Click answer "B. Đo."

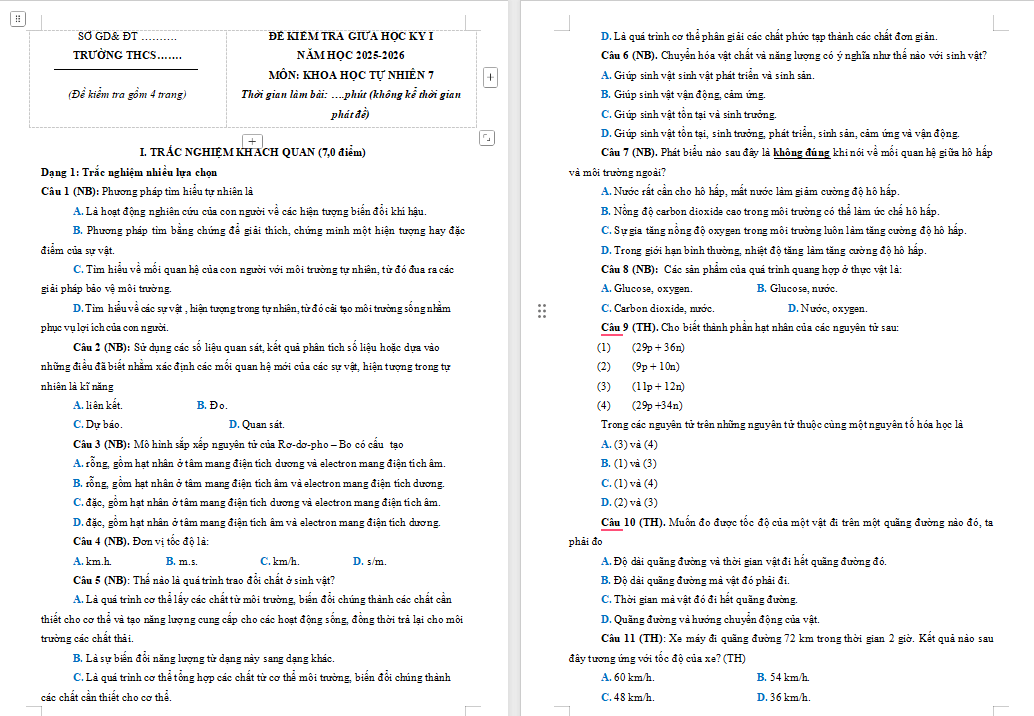[x=212, y=405]
